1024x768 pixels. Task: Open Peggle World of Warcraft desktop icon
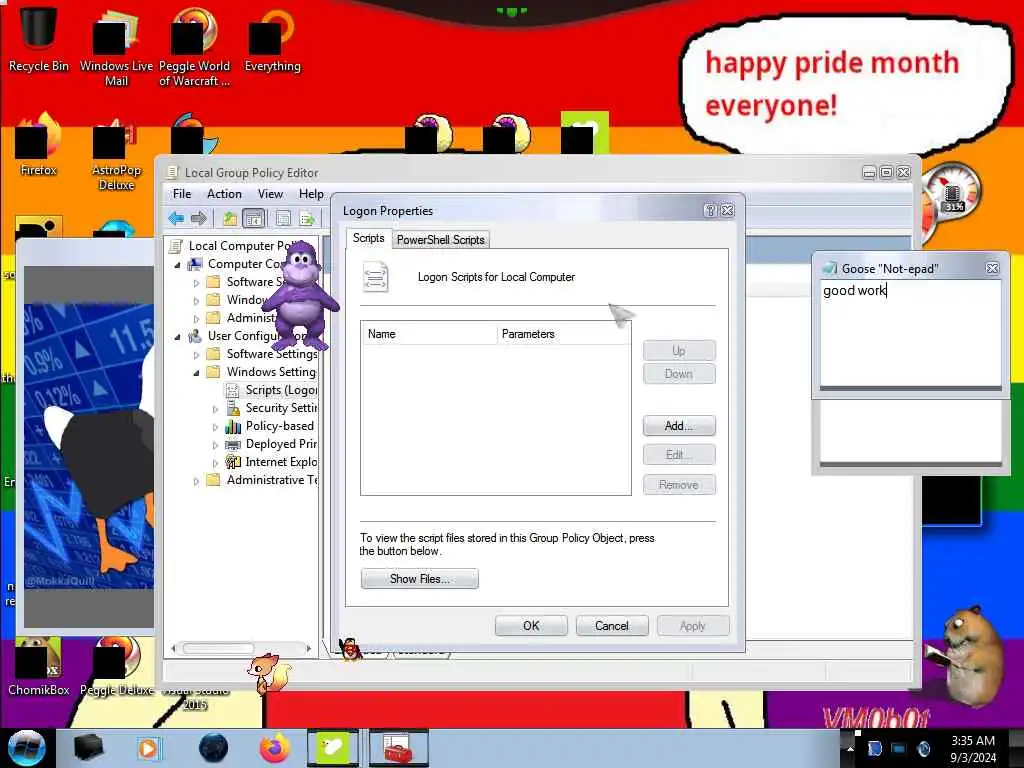(x=194, y=47)
